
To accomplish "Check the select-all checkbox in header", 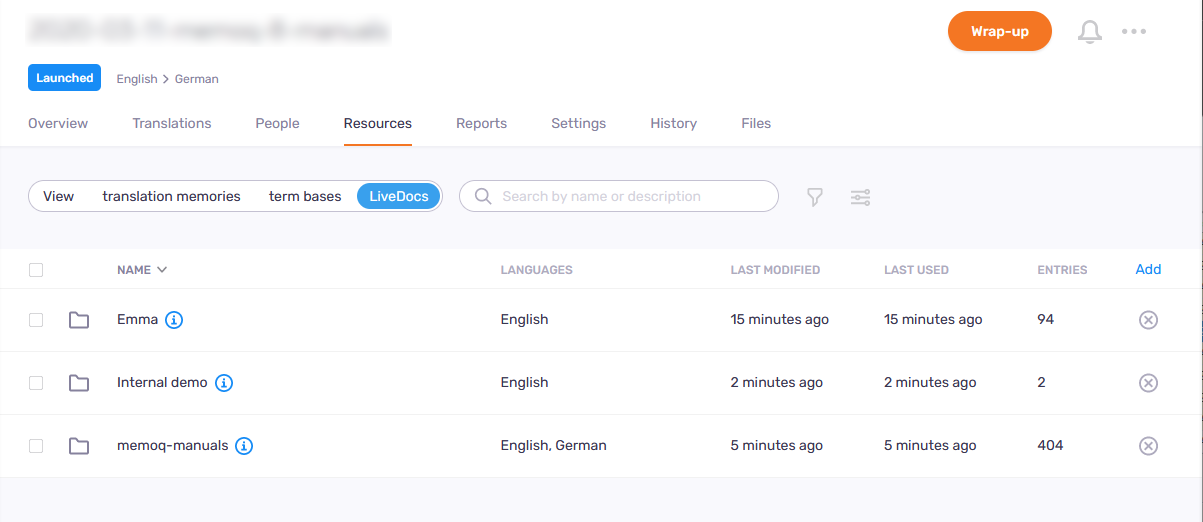I will click(36, 270).
